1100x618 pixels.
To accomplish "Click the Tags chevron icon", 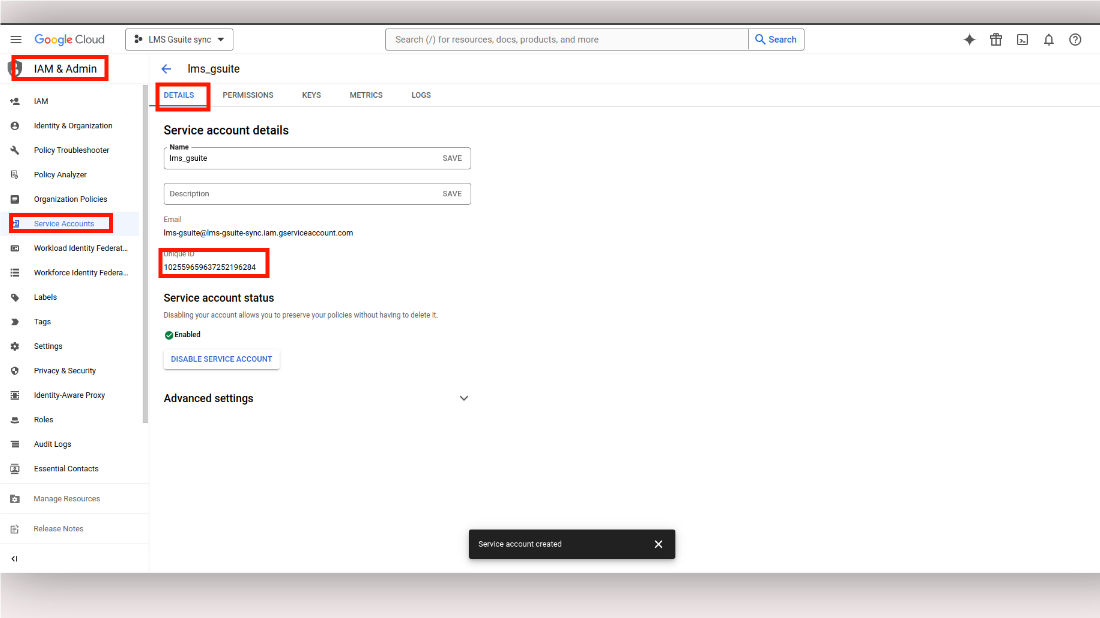I will coord(15,322).
